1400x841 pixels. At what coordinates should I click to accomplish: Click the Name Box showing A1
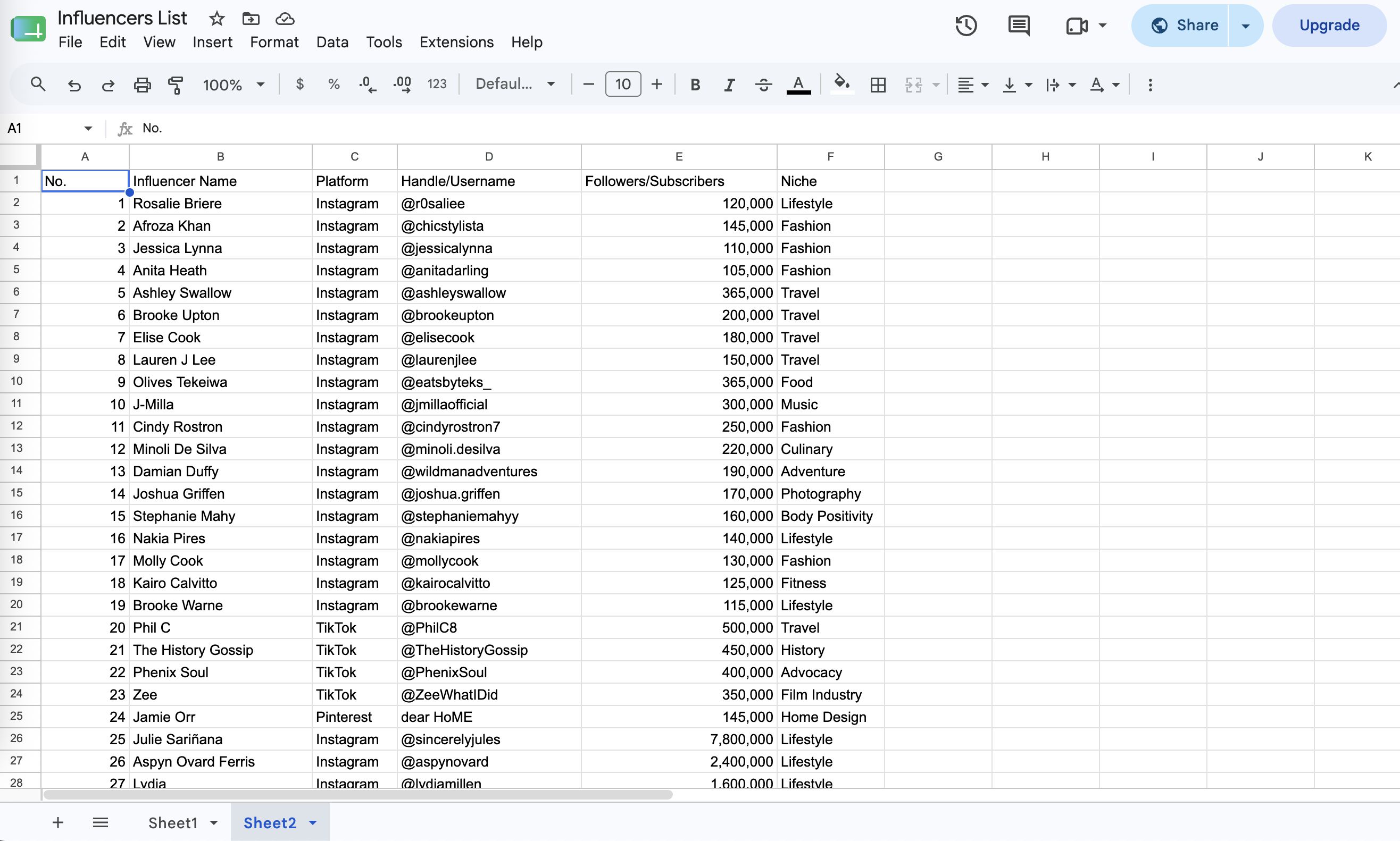point(50,128)
